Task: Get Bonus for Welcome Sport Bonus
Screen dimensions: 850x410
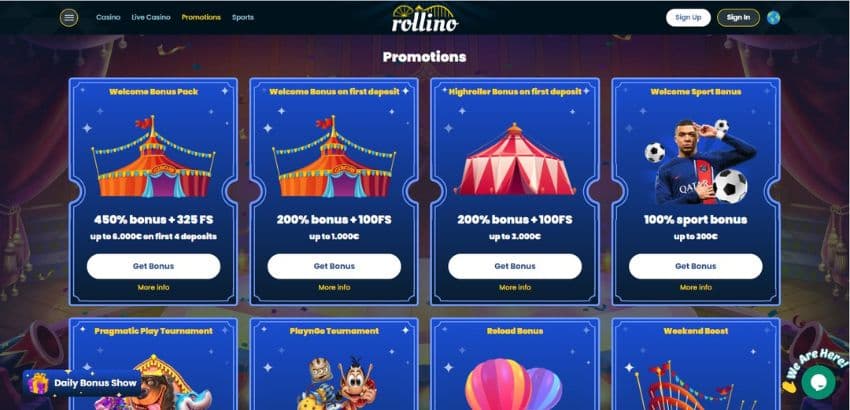Action: coord(696,266)
